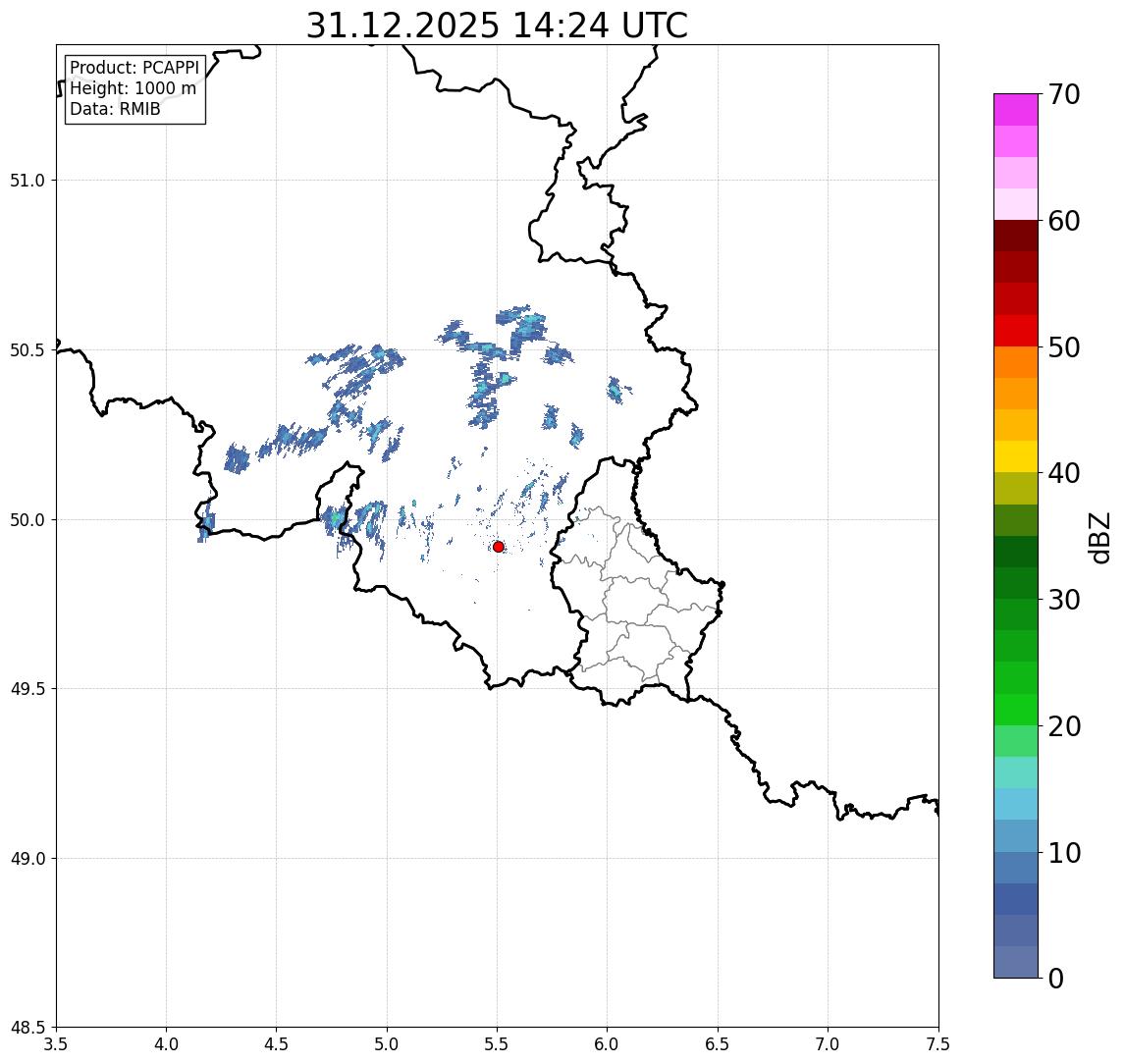
Task: Click longitude axis label 5.5
Action: tap(497, 1044)
